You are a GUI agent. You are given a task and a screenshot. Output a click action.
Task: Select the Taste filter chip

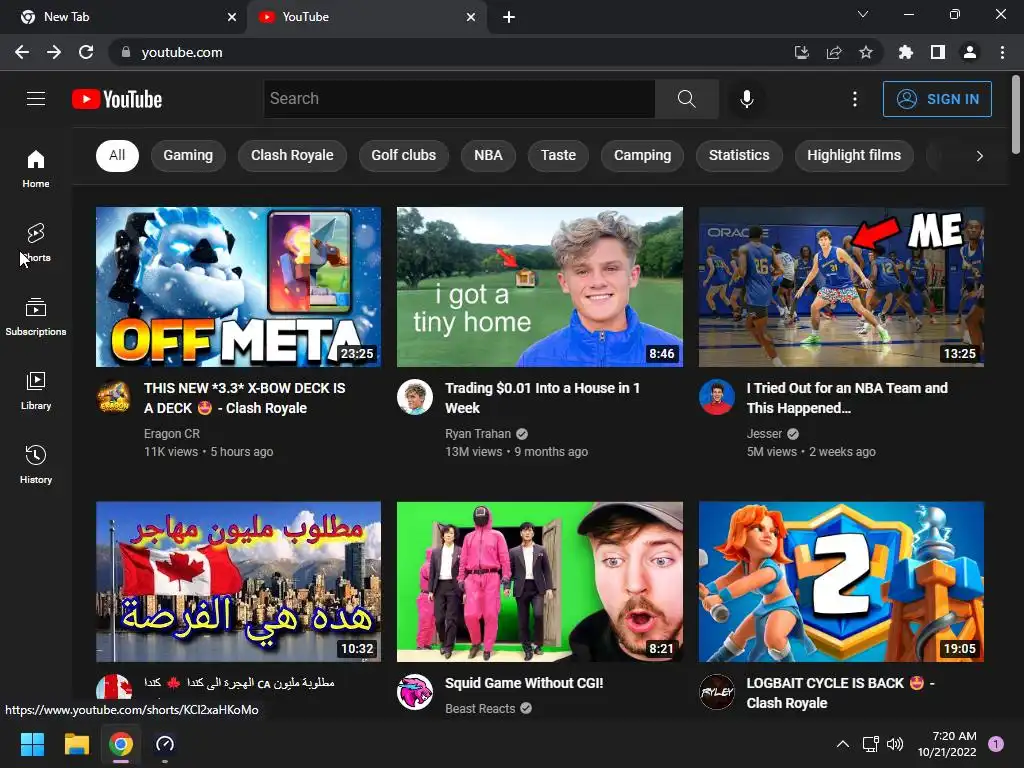click(558, 155)
